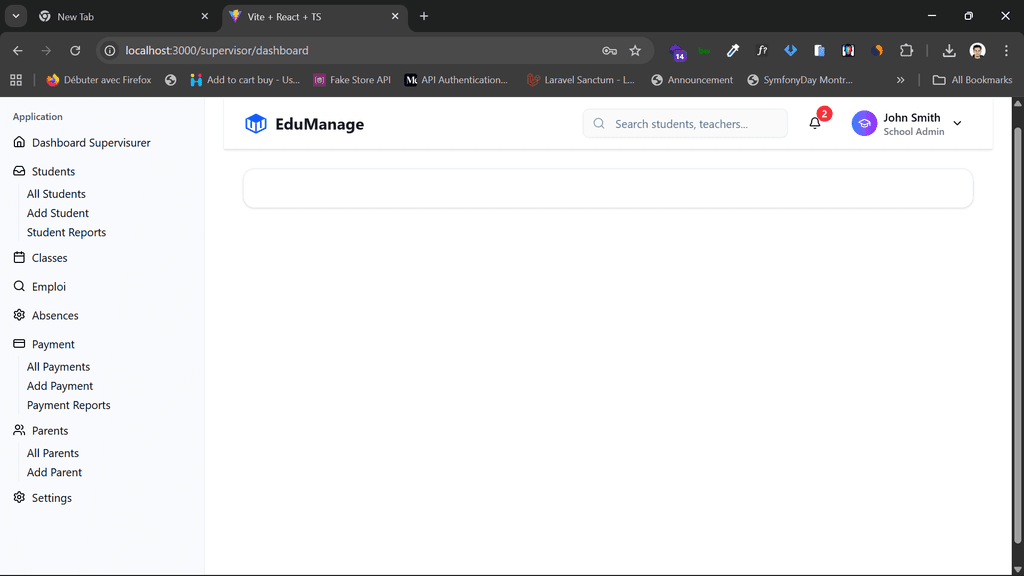Click the fonts extension icon

pyautogui.click(x=761, y=50)
